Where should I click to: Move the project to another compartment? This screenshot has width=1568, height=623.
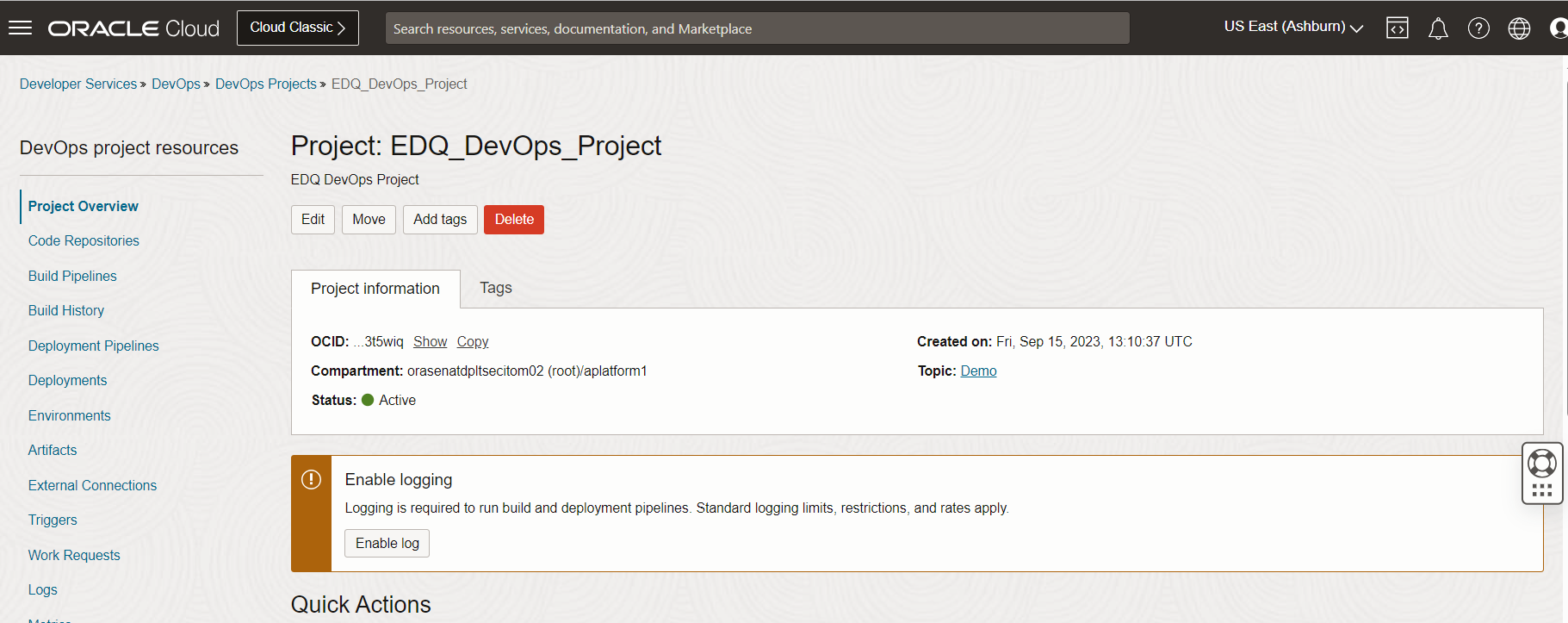click(x=369, y=220)
